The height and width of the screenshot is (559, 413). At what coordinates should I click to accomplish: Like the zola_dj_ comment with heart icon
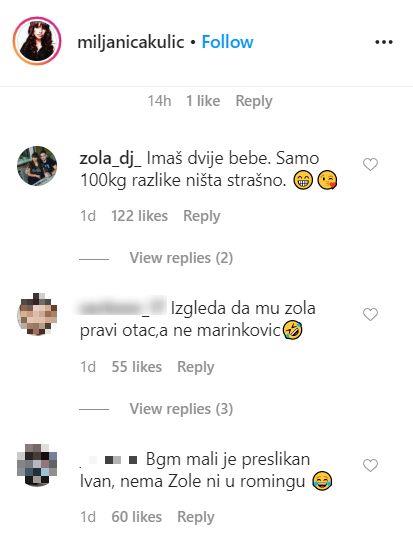[370, 164]
